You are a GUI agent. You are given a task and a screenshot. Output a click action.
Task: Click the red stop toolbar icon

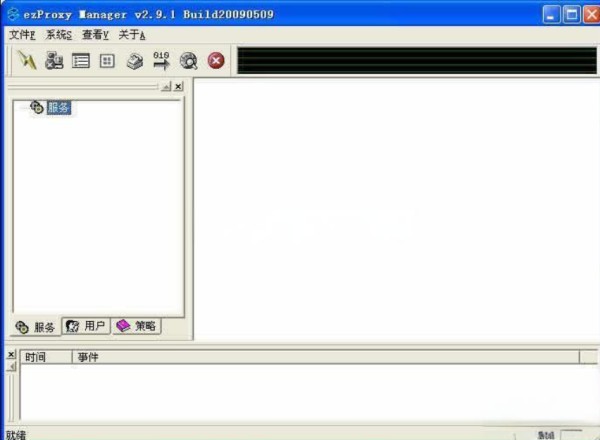(x=216, y=61)
